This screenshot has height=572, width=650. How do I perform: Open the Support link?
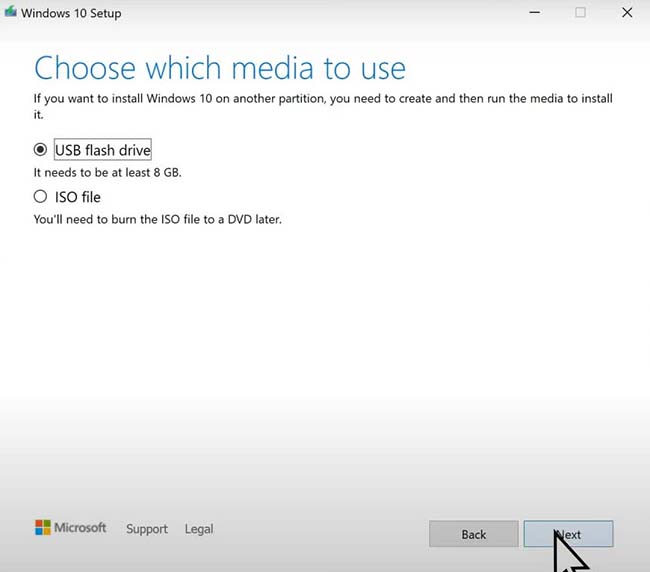pyautogui.click(x=147, y=529)
